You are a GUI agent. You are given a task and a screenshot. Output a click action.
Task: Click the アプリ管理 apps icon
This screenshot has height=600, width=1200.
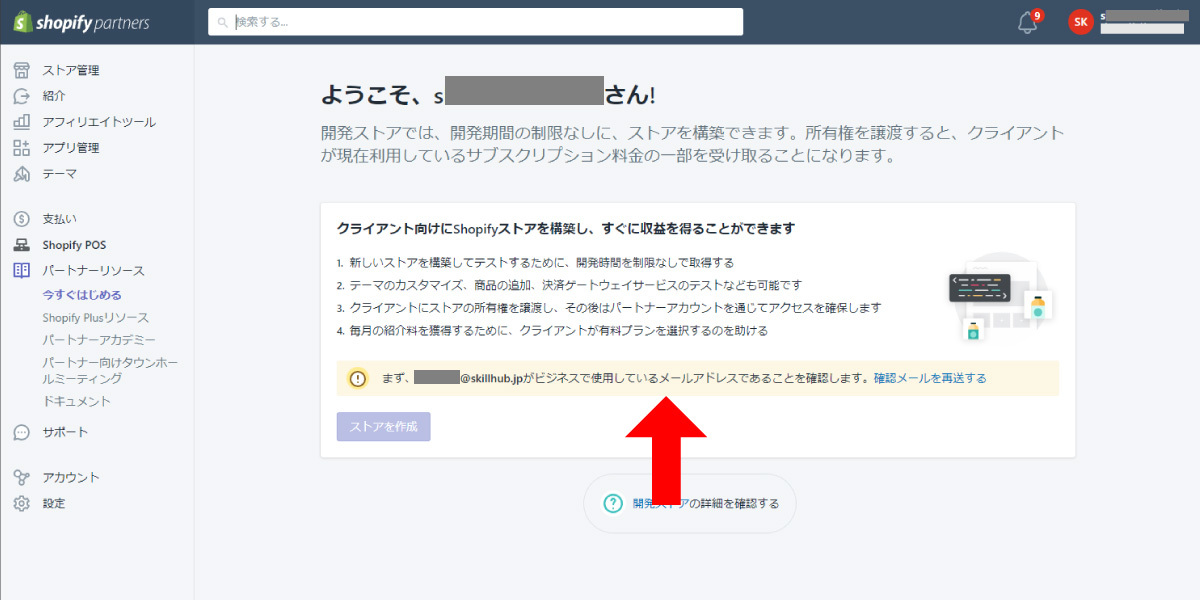[22, 148]
